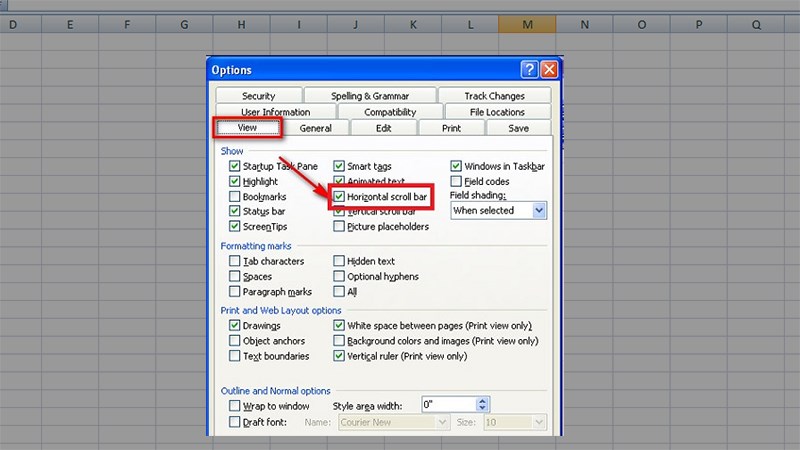
Task: Open the Draft font Size dropdown
Action: [x=539, y=422]
